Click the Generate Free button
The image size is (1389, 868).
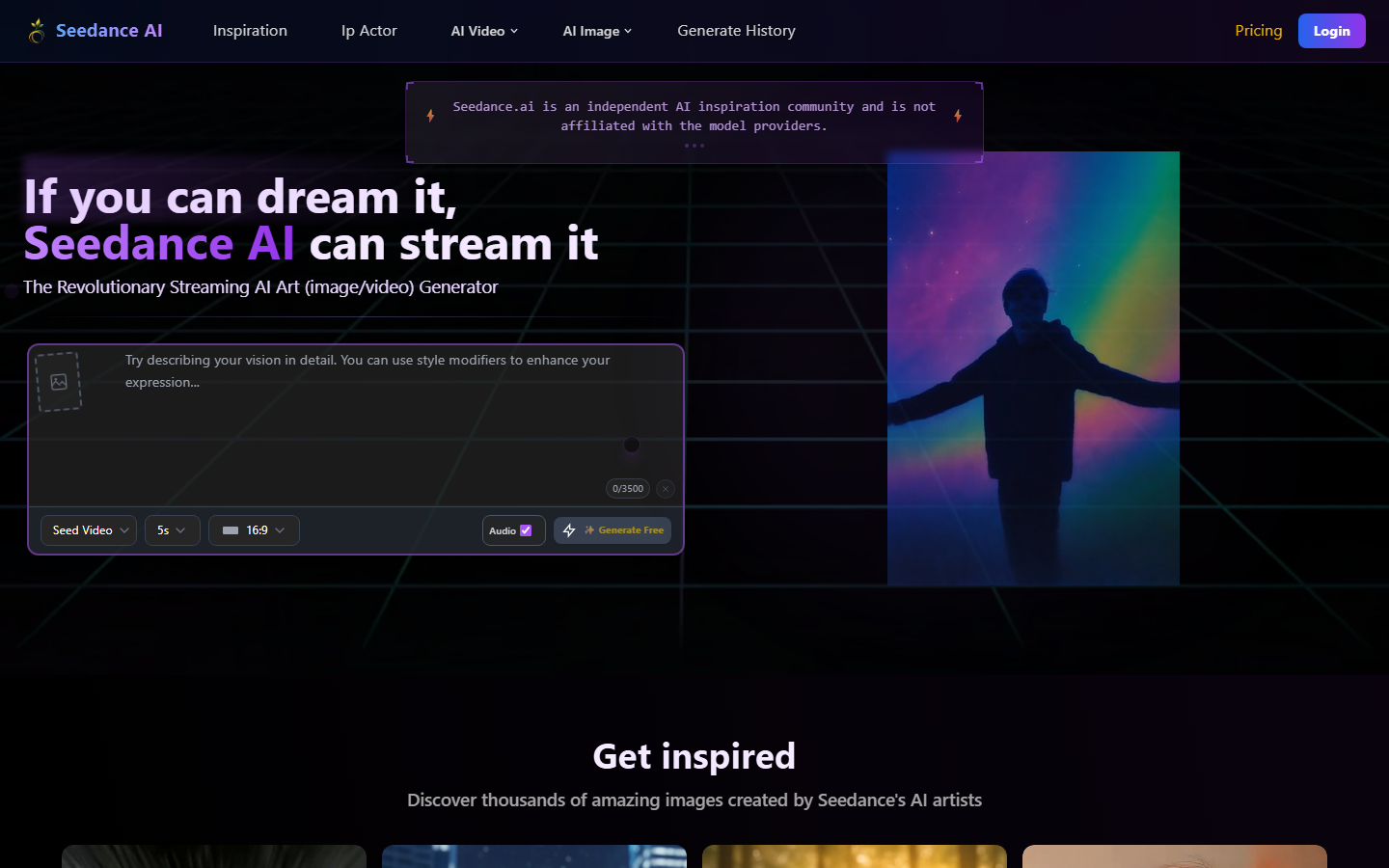(613, 529)
